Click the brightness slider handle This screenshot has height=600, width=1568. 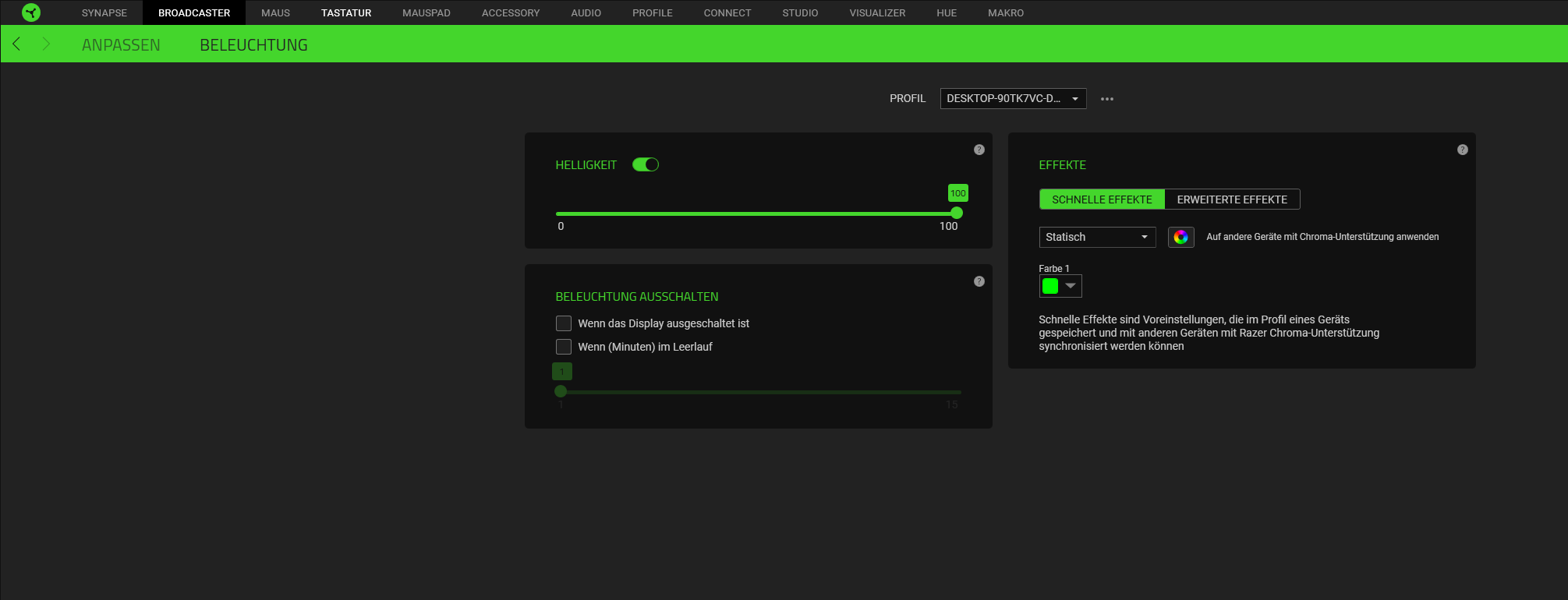point(957,213)
